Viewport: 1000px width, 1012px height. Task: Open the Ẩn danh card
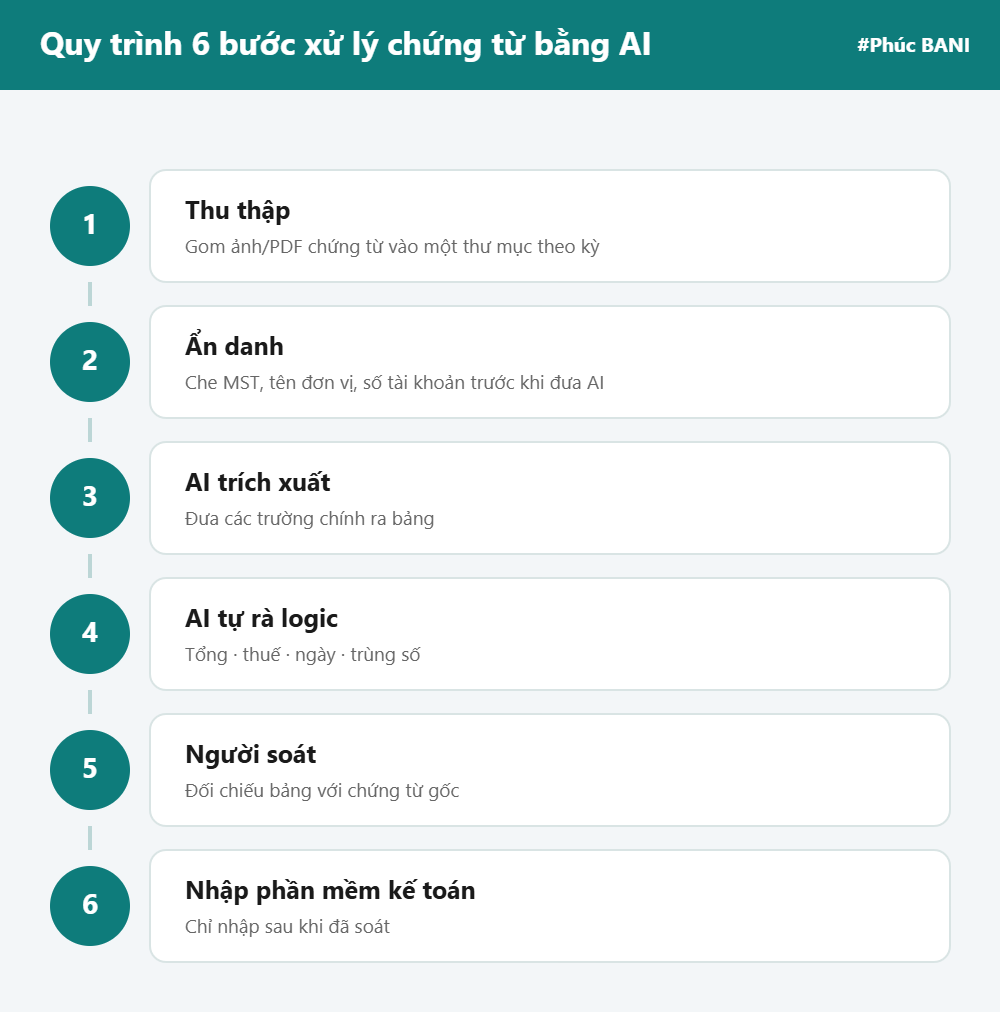click(x=550, y=362)
